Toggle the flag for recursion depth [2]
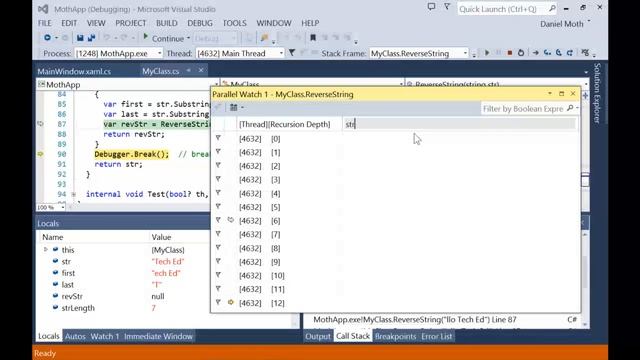The image size is (640, 360). (x=218, y=166)
